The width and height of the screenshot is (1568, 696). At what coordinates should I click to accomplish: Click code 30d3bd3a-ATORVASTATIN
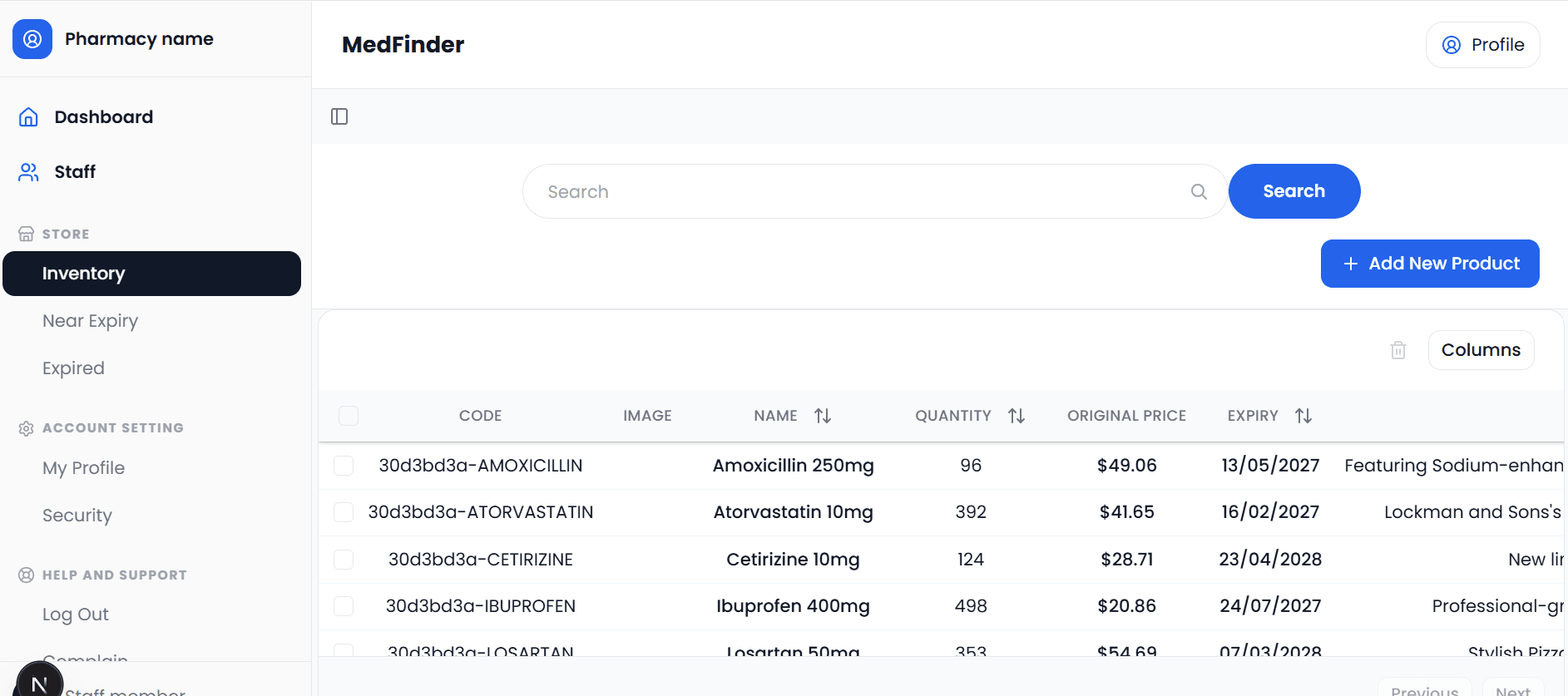tap(481, 512)
